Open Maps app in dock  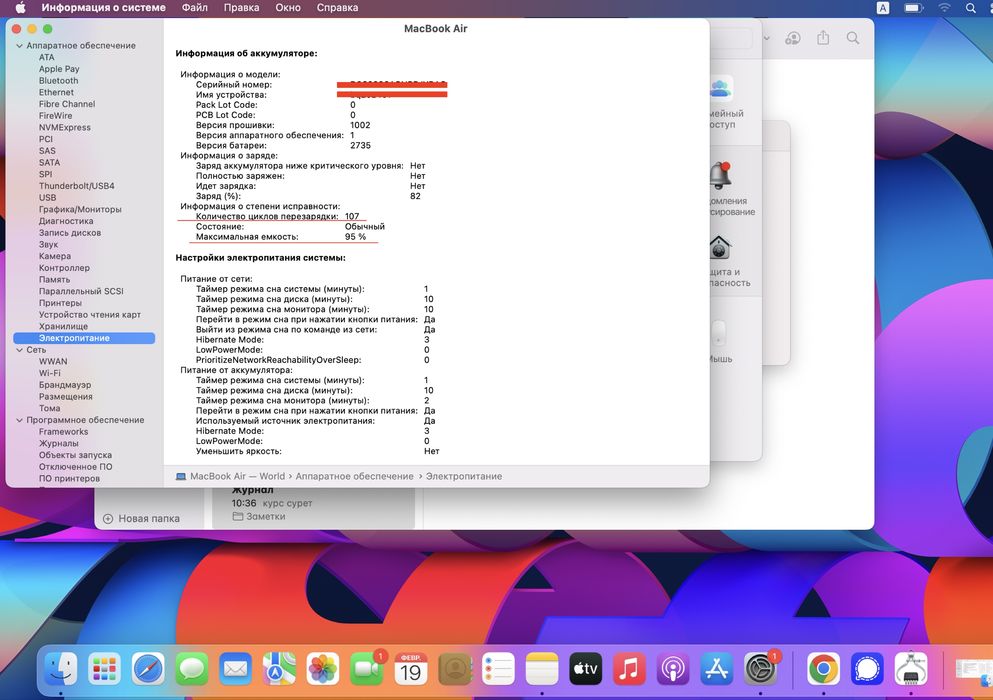coord(279,668)
